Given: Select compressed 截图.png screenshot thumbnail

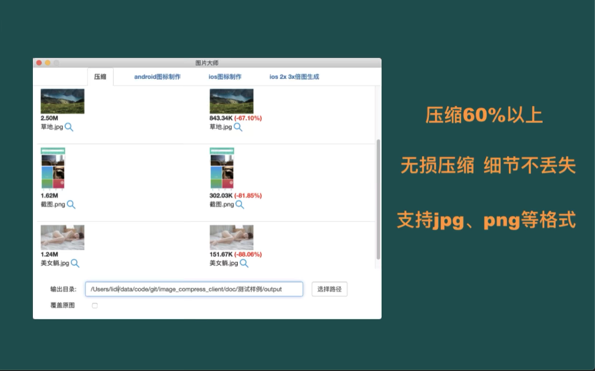Looking at the screenshot, I should pyautogui.click(x=222, y=168).
